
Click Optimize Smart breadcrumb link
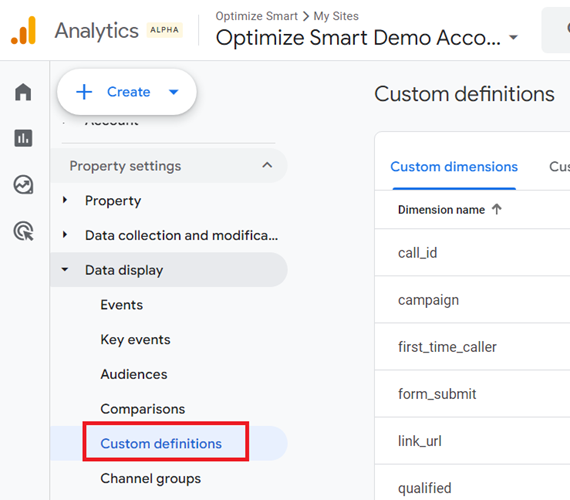[257, 16]
